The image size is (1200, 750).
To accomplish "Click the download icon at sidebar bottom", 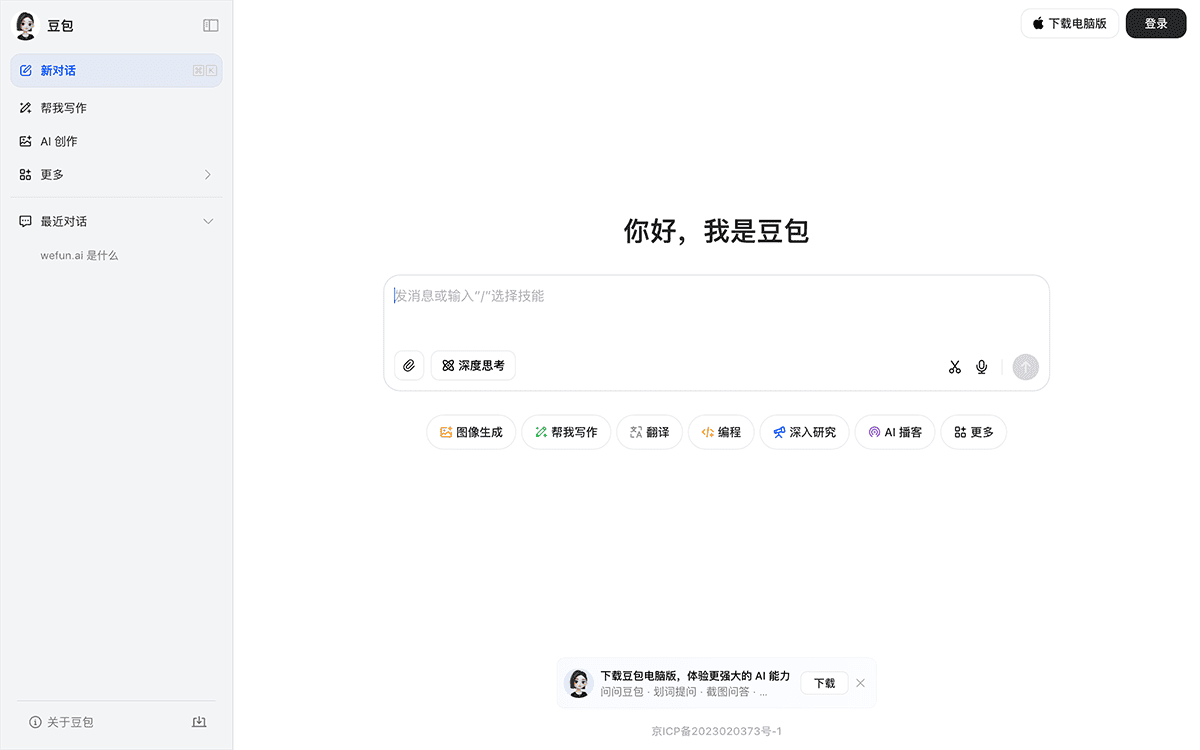I will (199, 721).
